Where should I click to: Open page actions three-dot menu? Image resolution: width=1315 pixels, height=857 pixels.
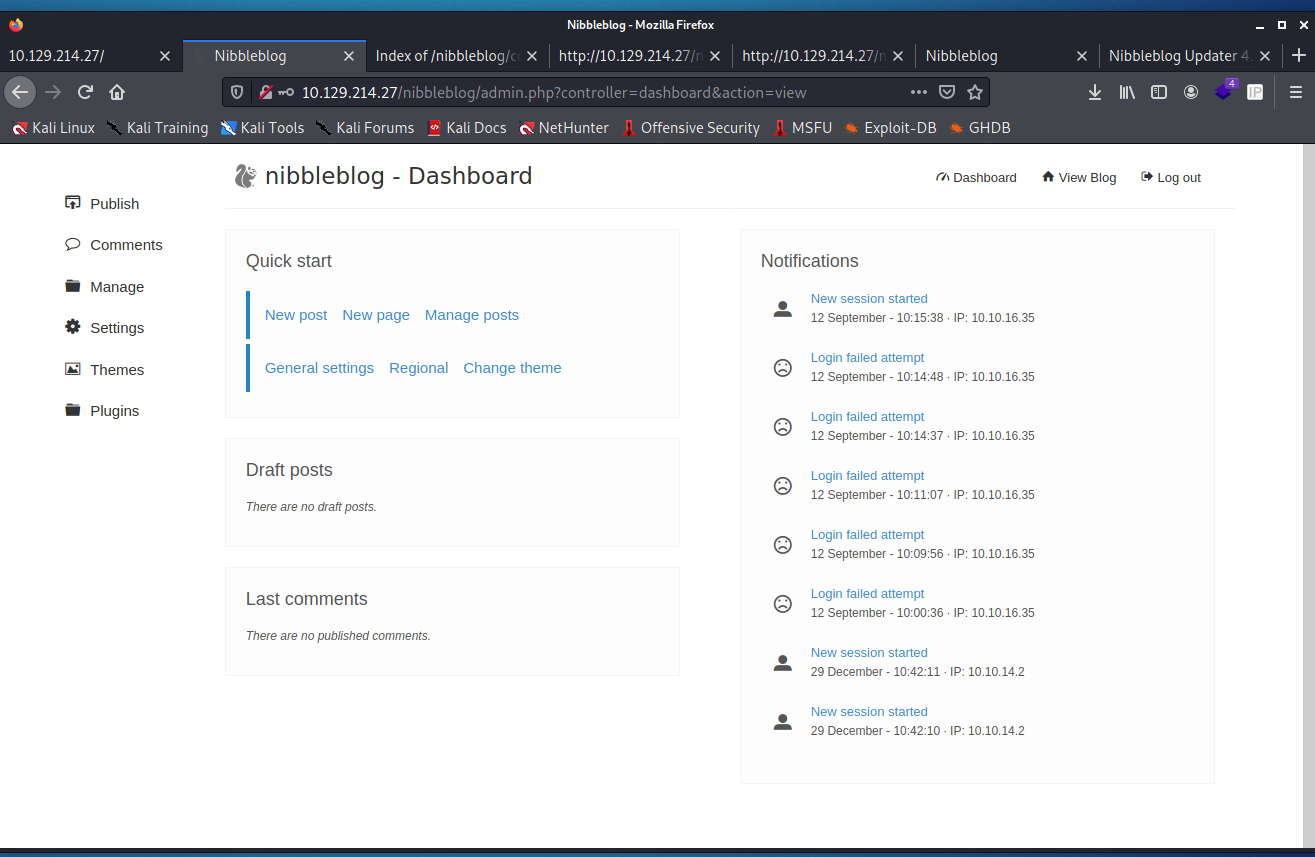tap(918, 92)
